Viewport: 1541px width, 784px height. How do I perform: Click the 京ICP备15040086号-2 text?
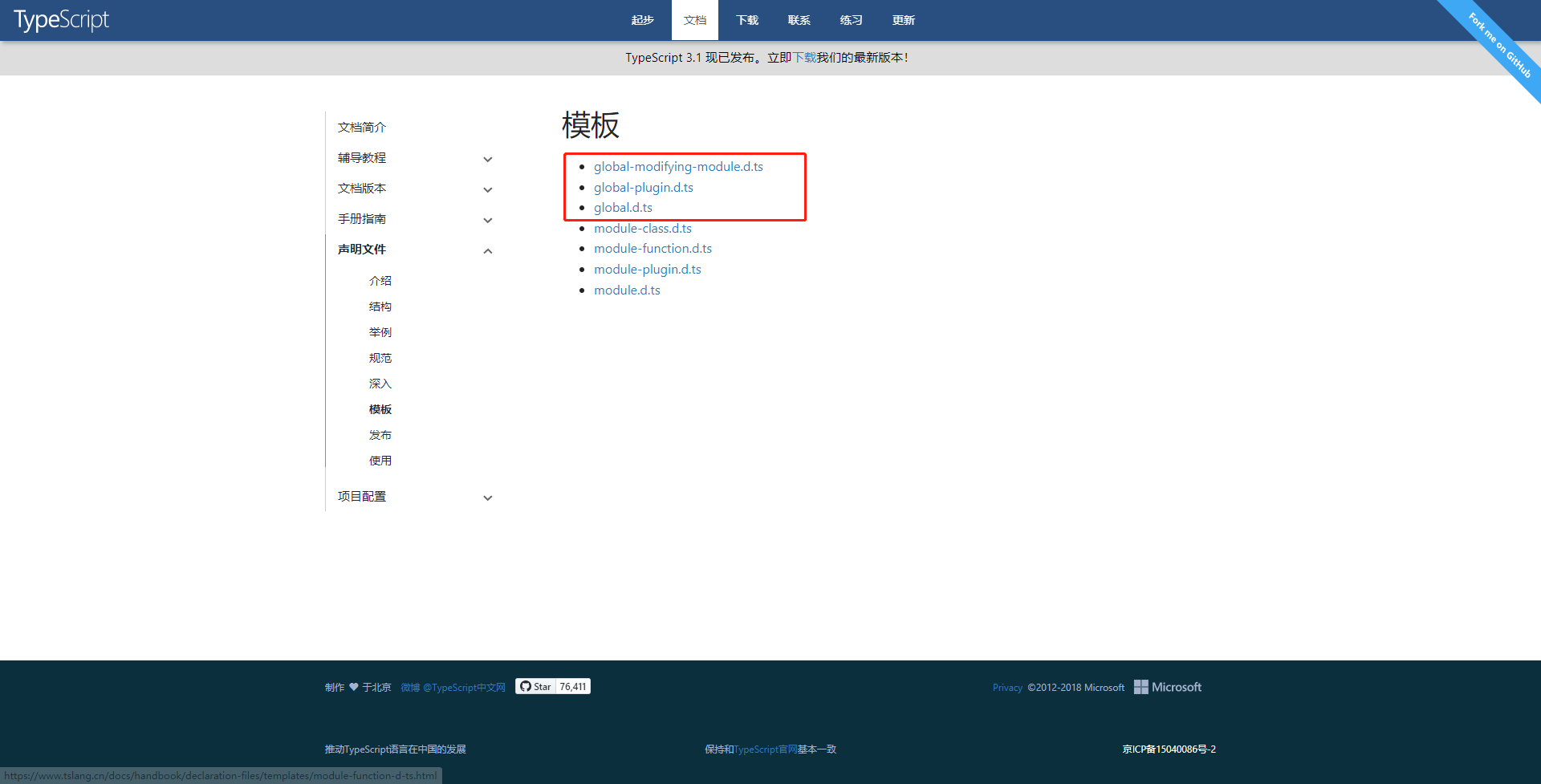(1169, 749)
